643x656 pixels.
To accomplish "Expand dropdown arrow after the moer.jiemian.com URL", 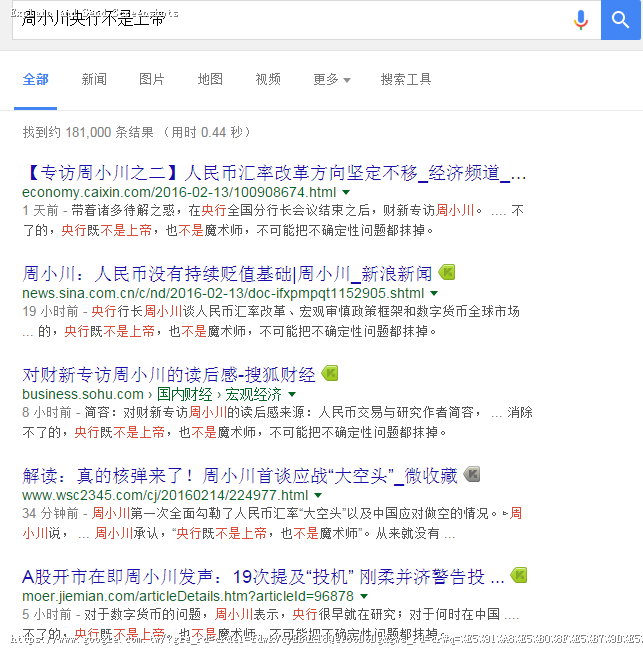I will 364,596.
